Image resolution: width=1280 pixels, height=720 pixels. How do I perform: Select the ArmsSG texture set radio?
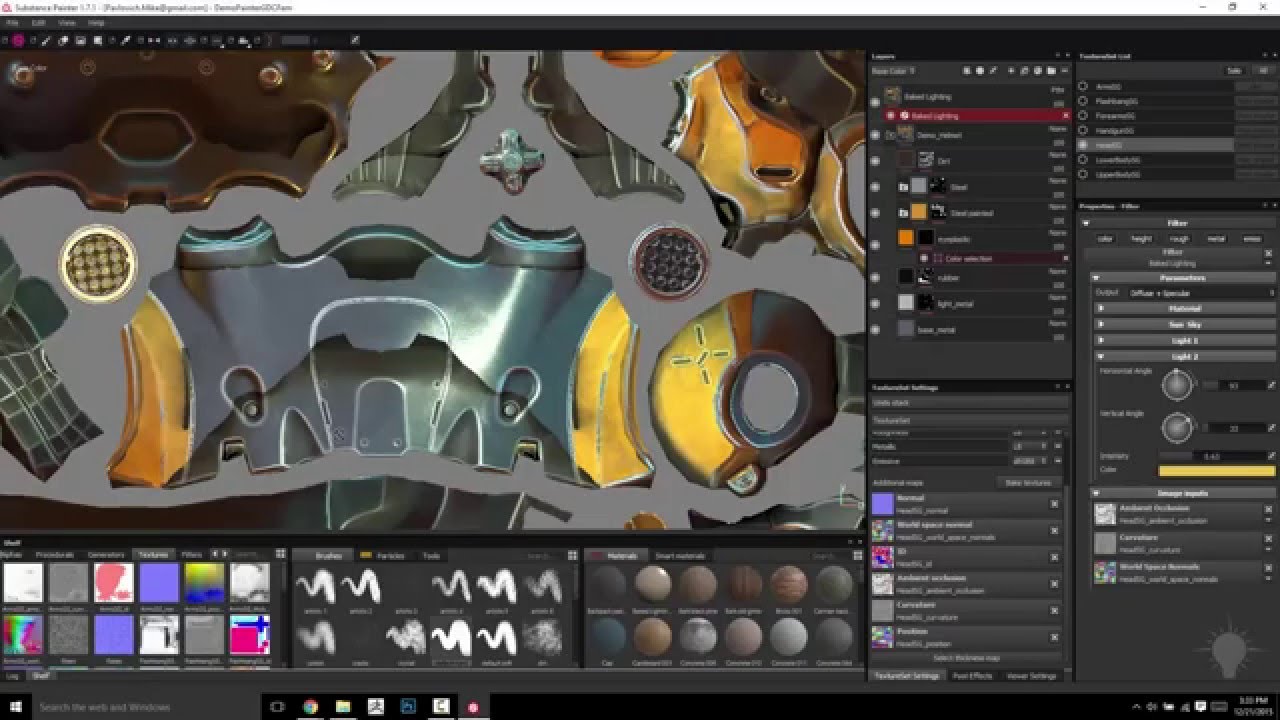pos(1083,87)
